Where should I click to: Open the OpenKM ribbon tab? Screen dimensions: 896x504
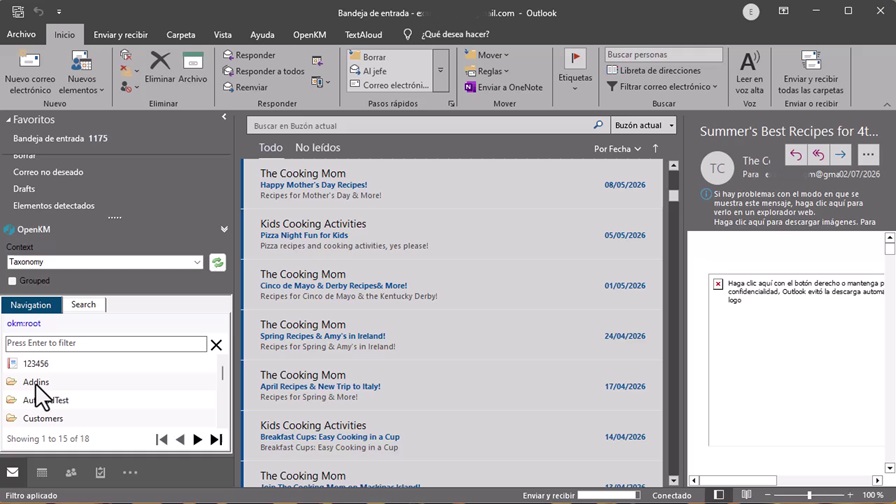coord(309,35)
